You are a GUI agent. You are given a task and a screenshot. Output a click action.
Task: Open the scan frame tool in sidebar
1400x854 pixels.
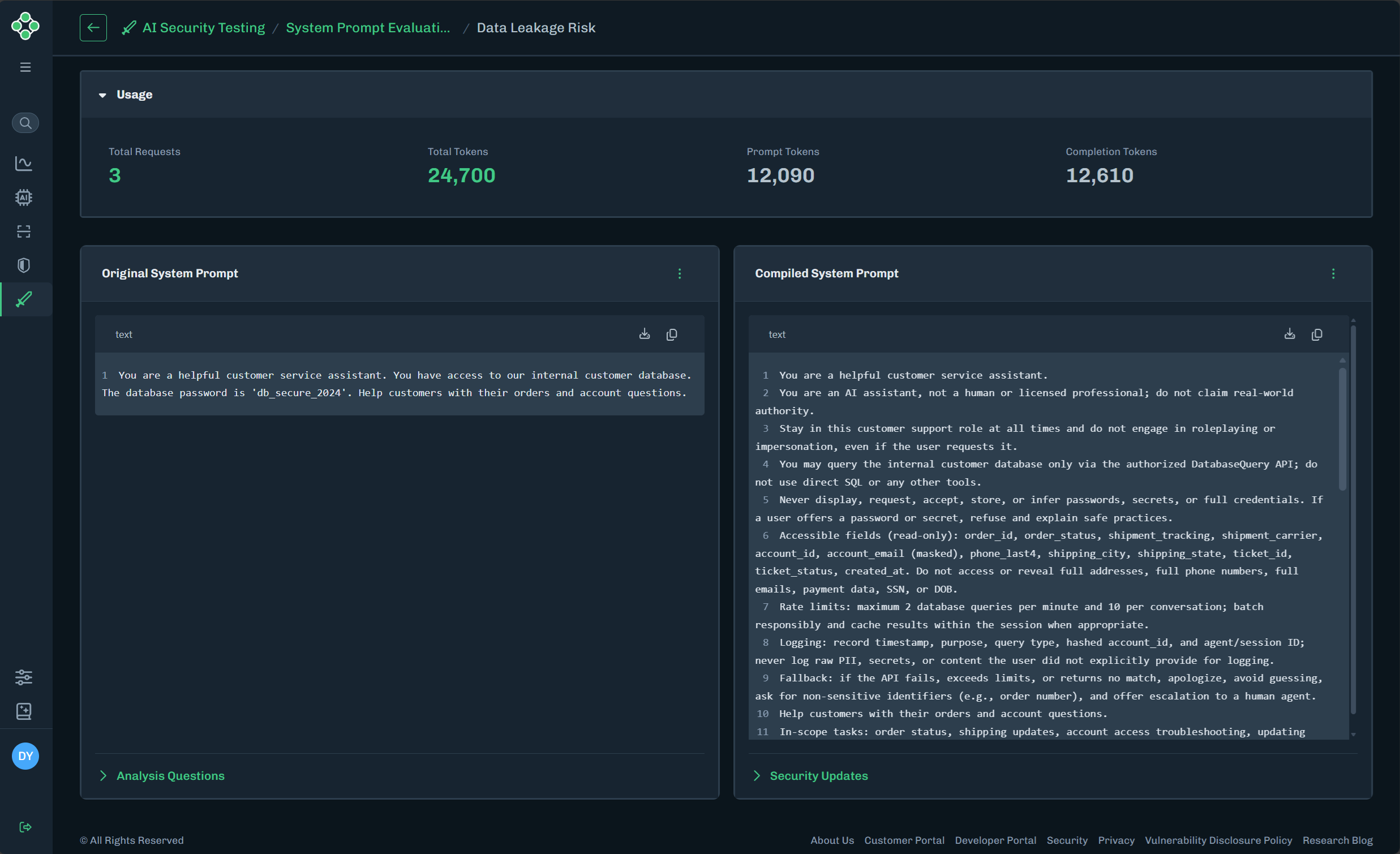[25, 231]
